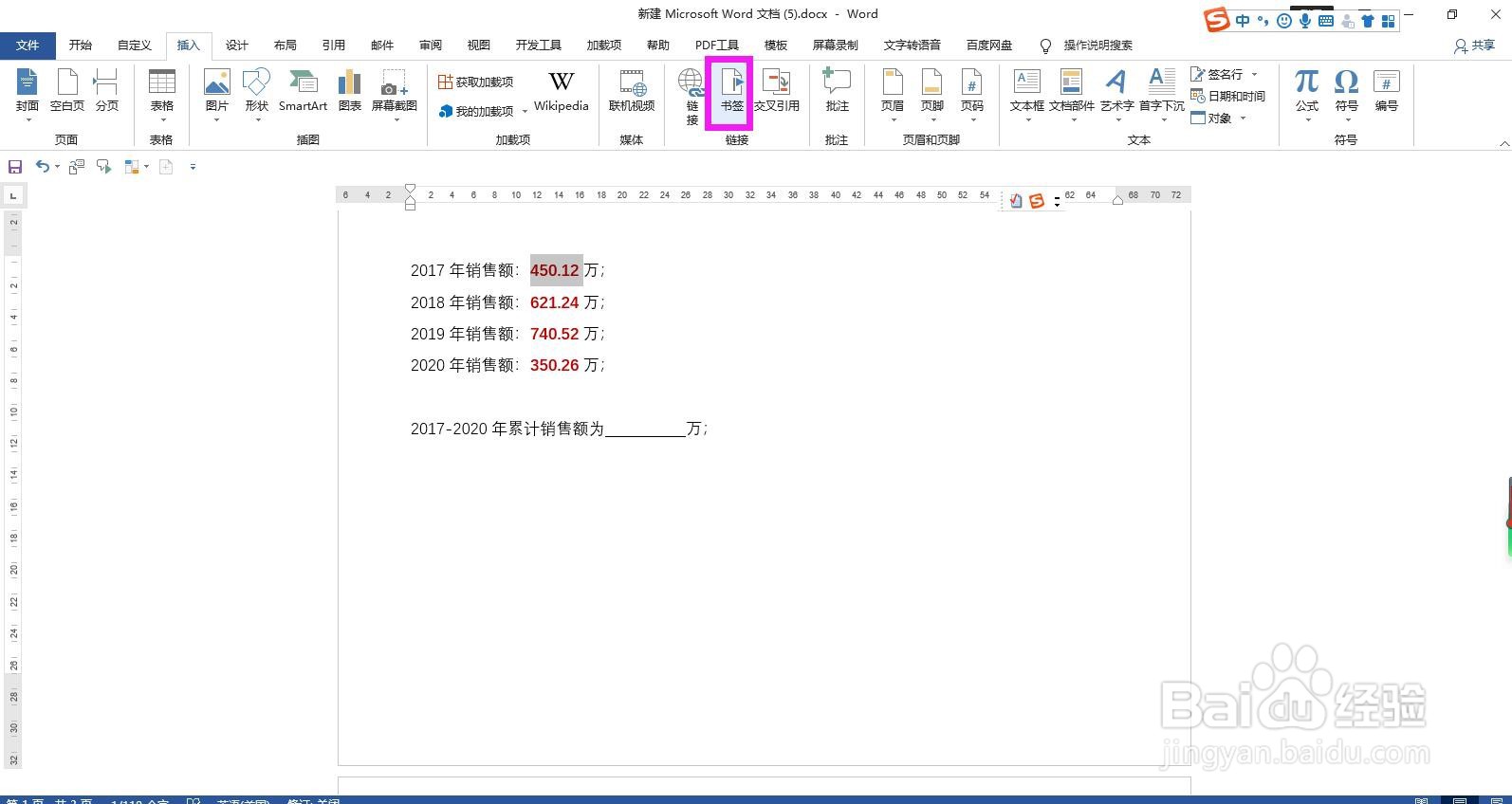1512x804 pixels.
Task: Insert a hyperlink with 链接
Action: (x=692, y=97)
